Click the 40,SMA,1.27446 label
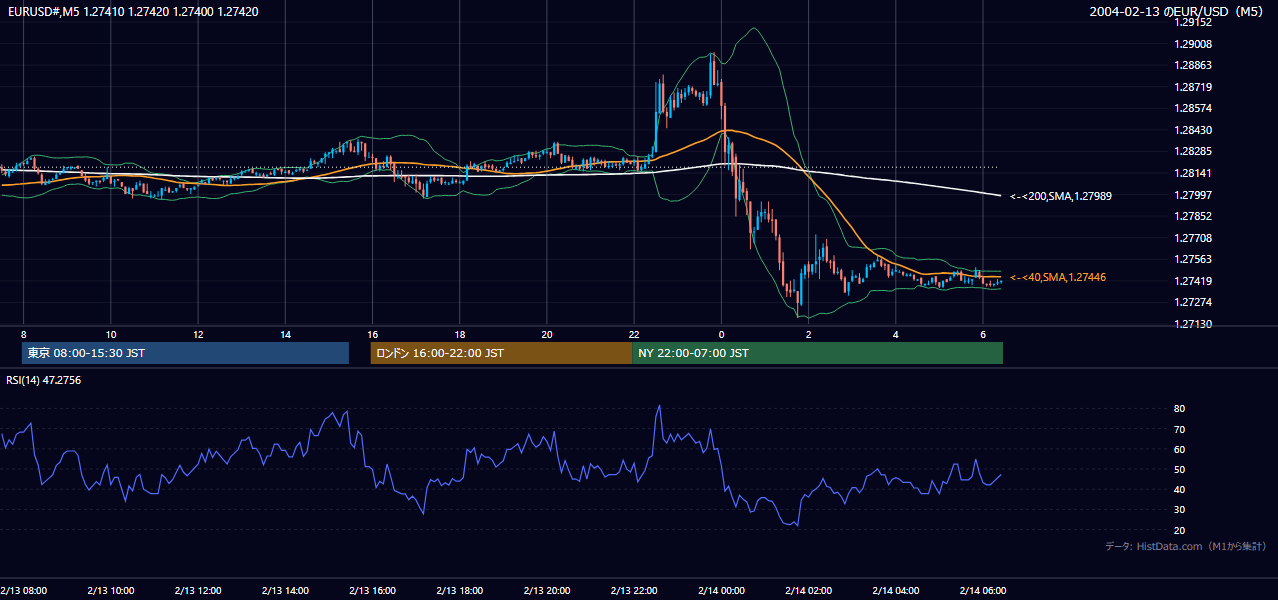Image resolution: width=1278 pixels, height=600 pixels. click(x=1058, y=277)
